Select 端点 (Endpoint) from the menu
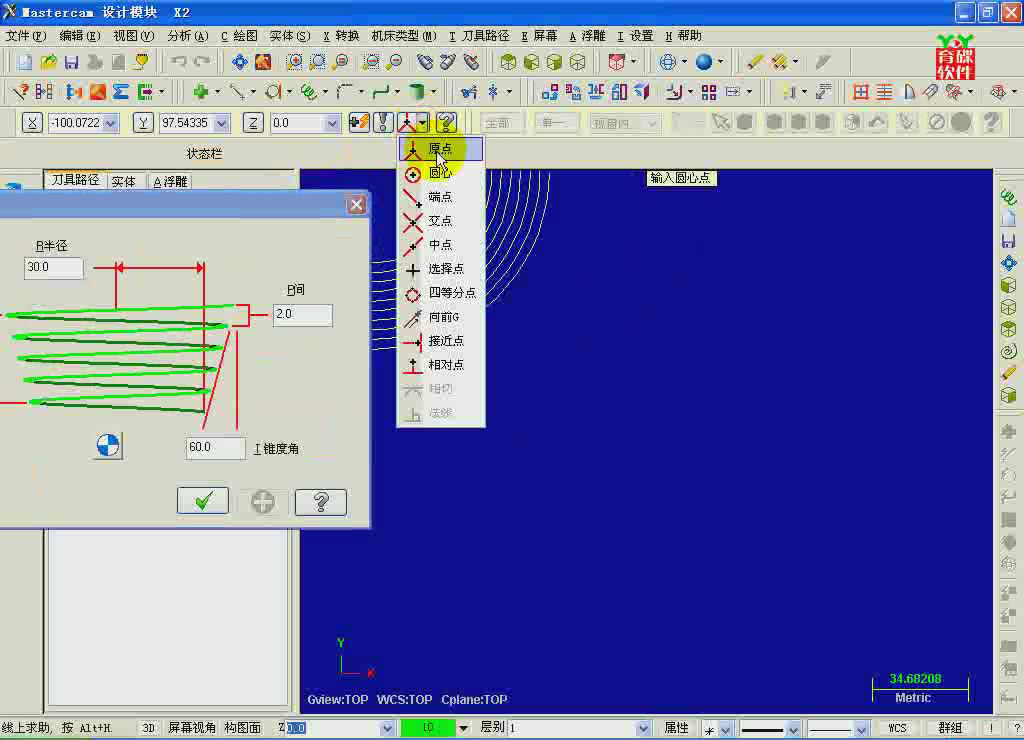 (441, 197)
